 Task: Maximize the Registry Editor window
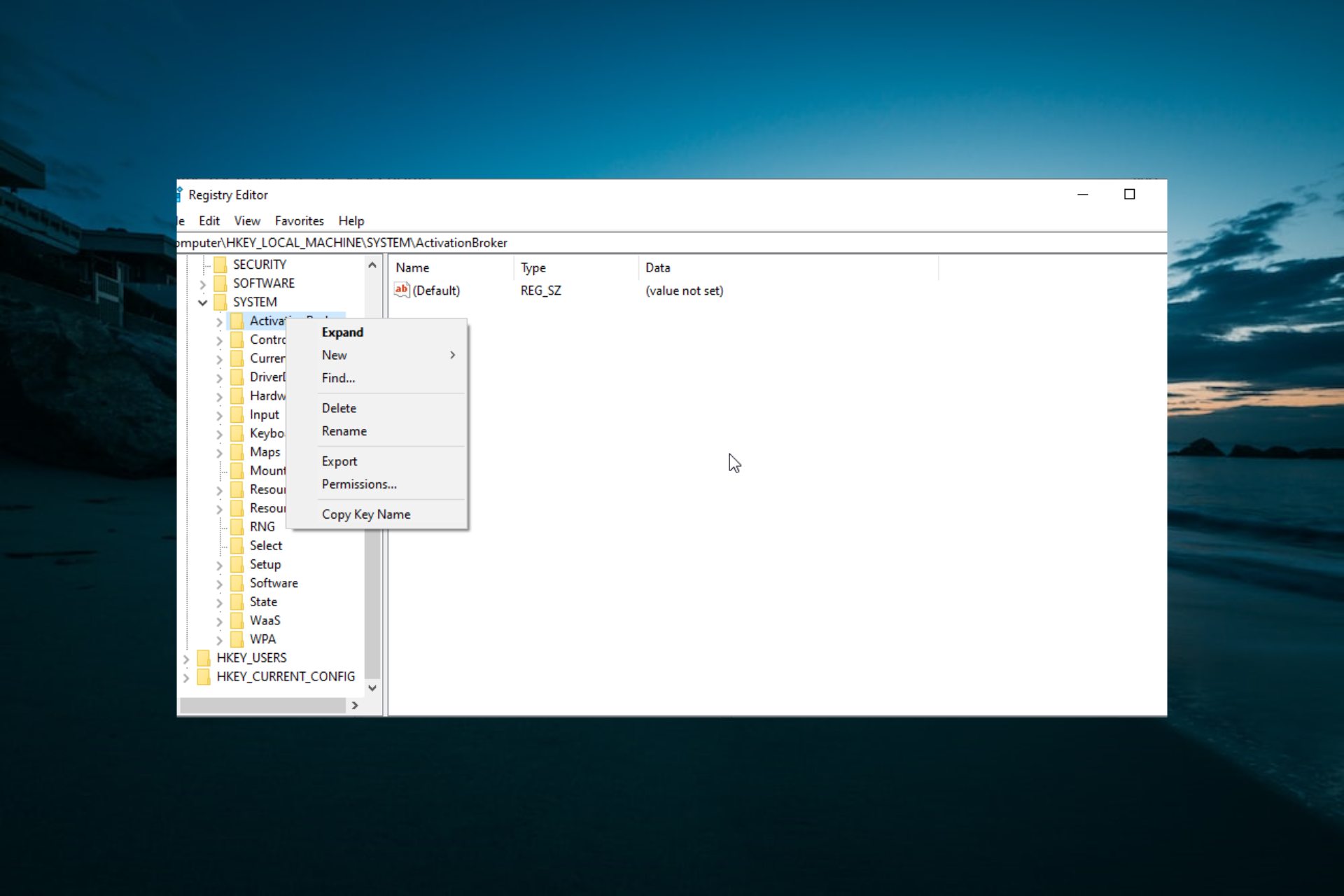(1129, 195)
